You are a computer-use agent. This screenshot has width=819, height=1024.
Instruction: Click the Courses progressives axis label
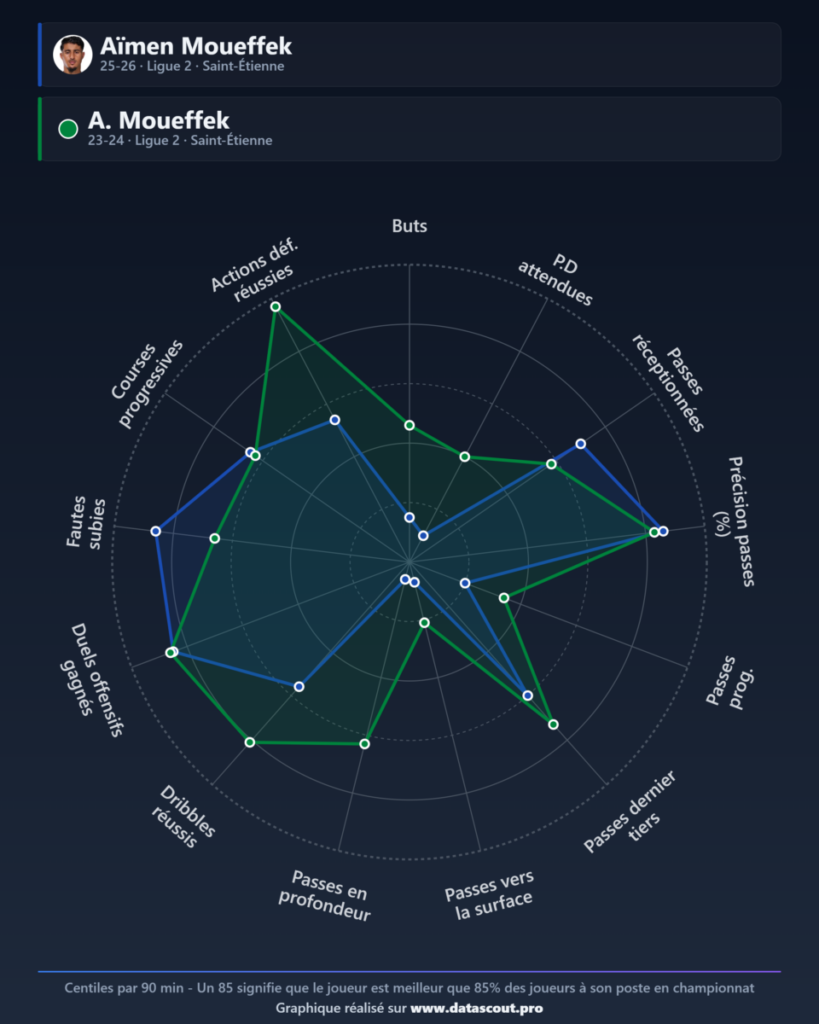click(147, 383)
